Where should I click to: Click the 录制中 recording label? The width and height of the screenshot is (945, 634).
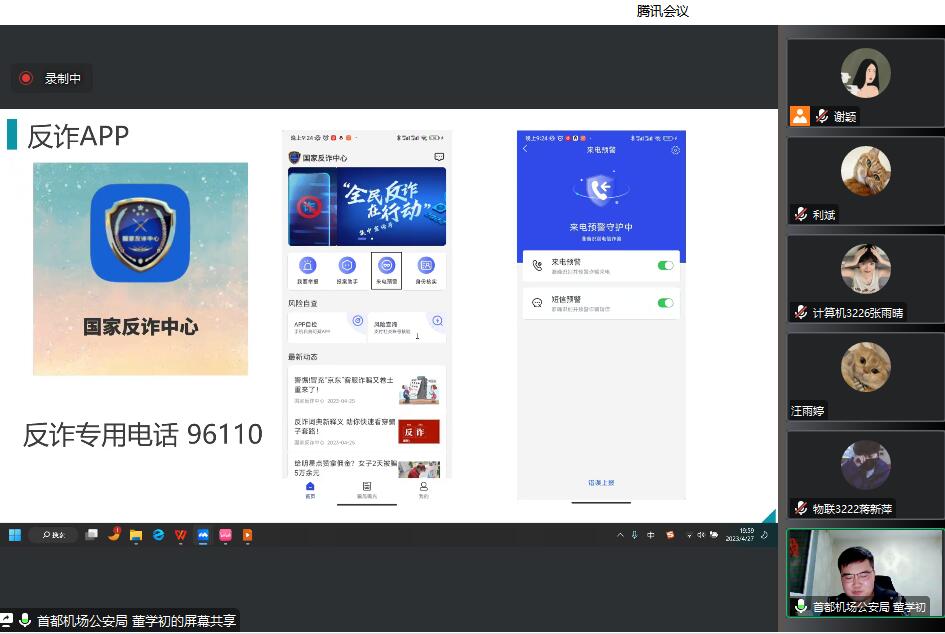point(62,78)
